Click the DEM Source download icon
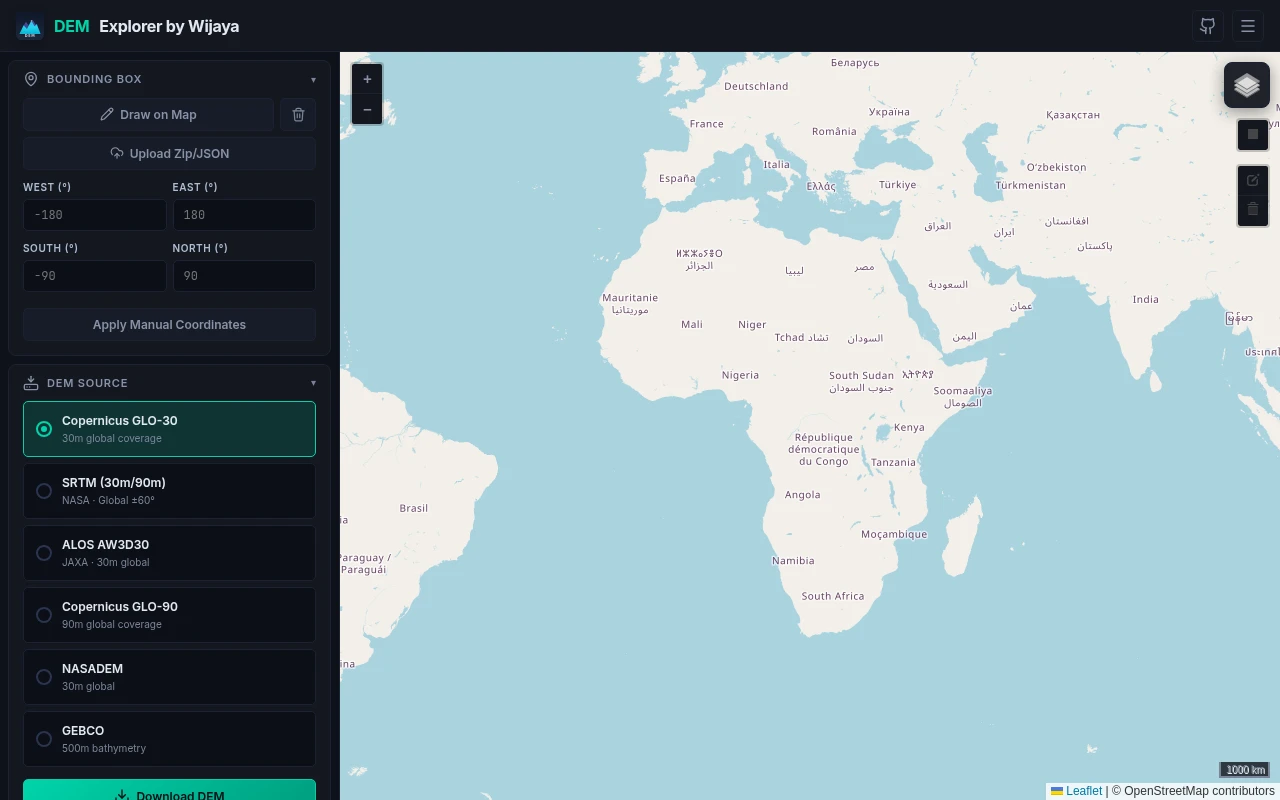This screenshot has height=800, width=1280. 31,383
